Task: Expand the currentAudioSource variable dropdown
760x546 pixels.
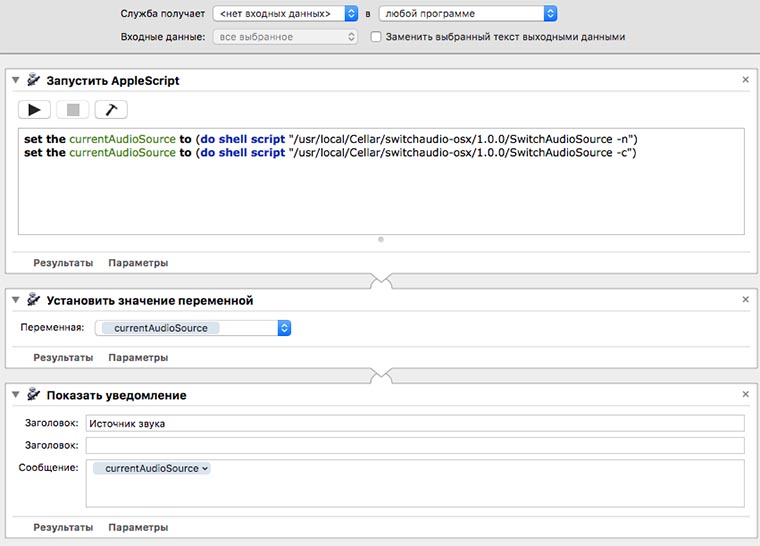Action: pos(284,328)
